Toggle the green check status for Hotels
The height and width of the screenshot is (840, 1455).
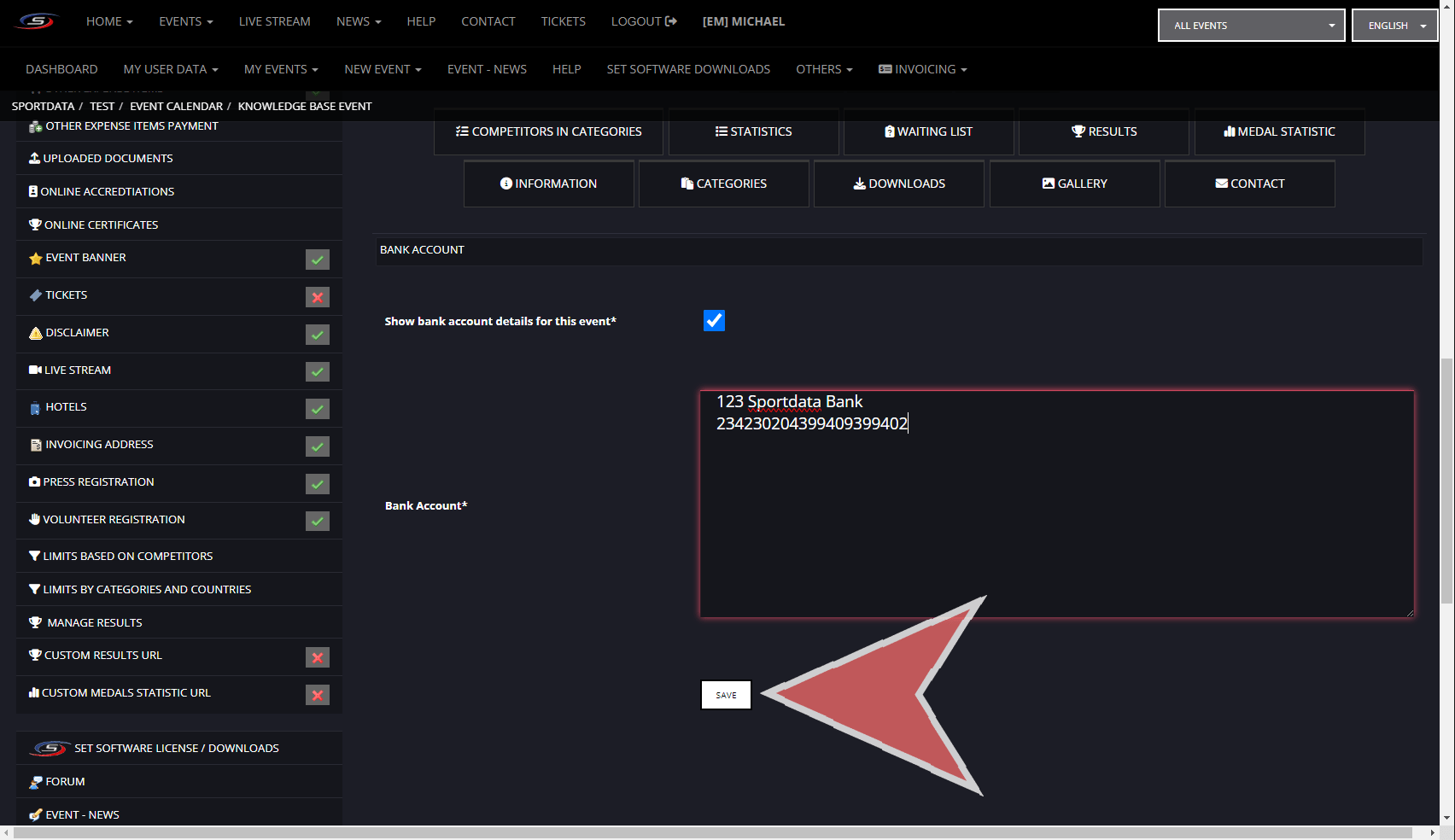click(318, 409)
